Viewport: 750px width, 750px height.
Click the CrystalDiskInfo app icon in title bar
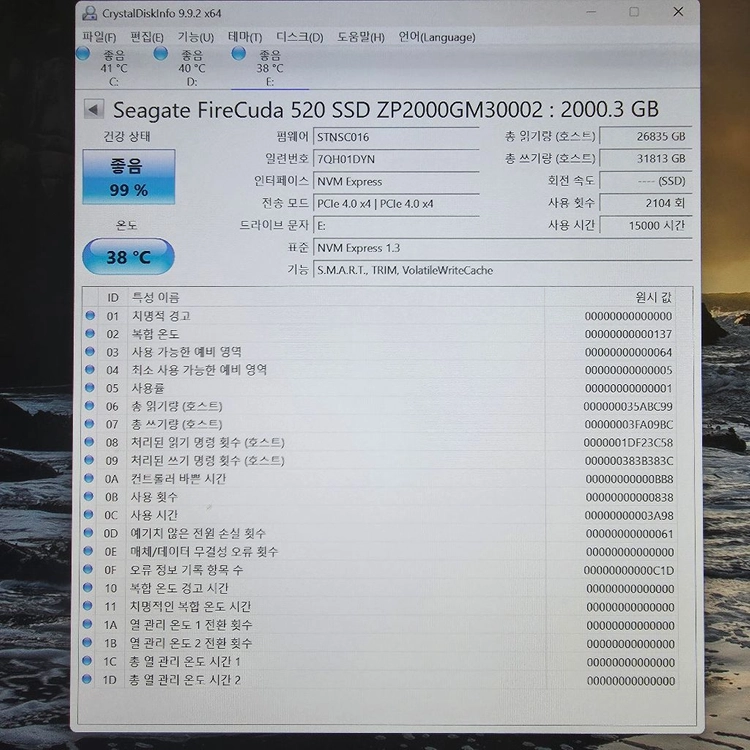(89, 13)
